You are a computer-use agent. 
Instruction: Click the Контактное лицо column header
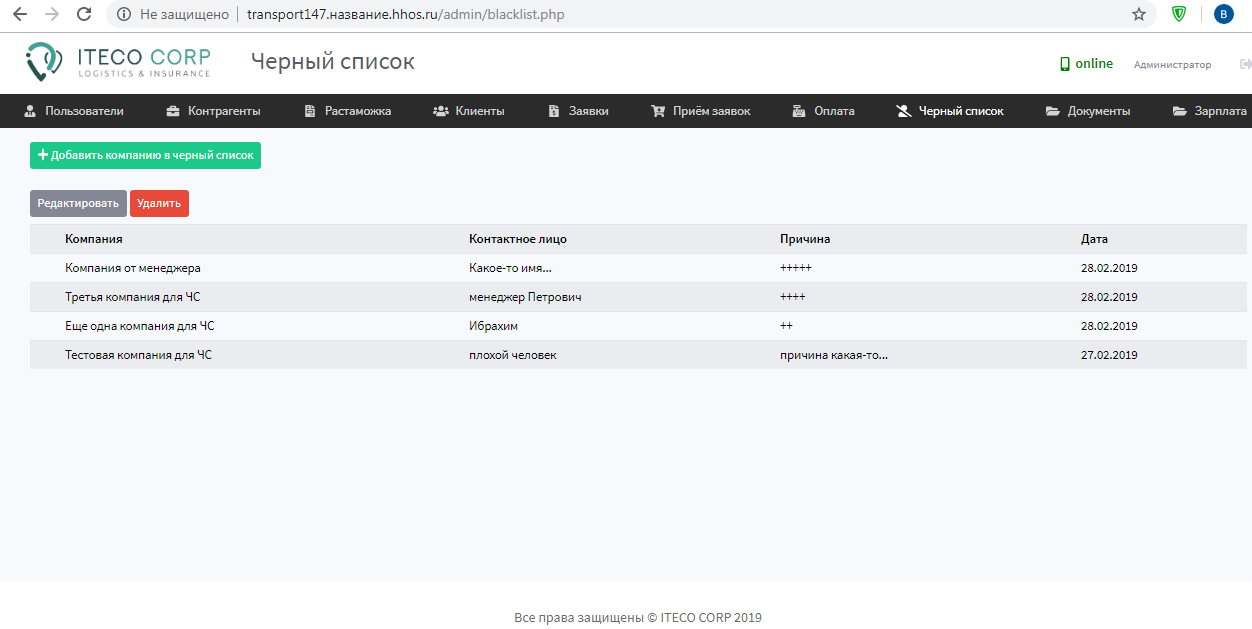(x=518, y=239)
